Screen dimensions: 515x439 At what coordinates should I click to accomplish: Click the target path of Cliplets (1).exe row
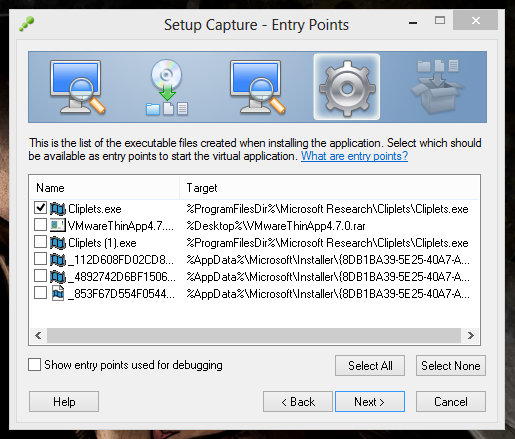327,243
